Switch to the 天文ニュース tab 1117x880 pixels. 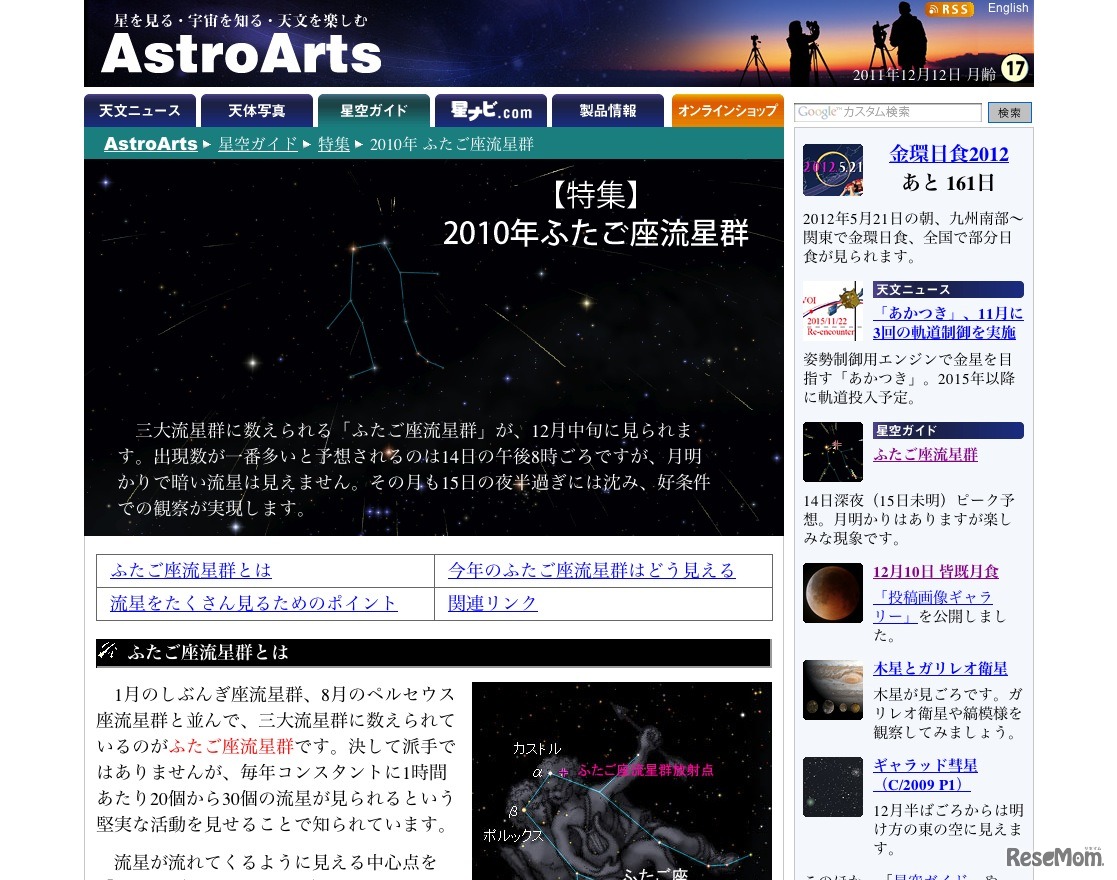[140, 111]
